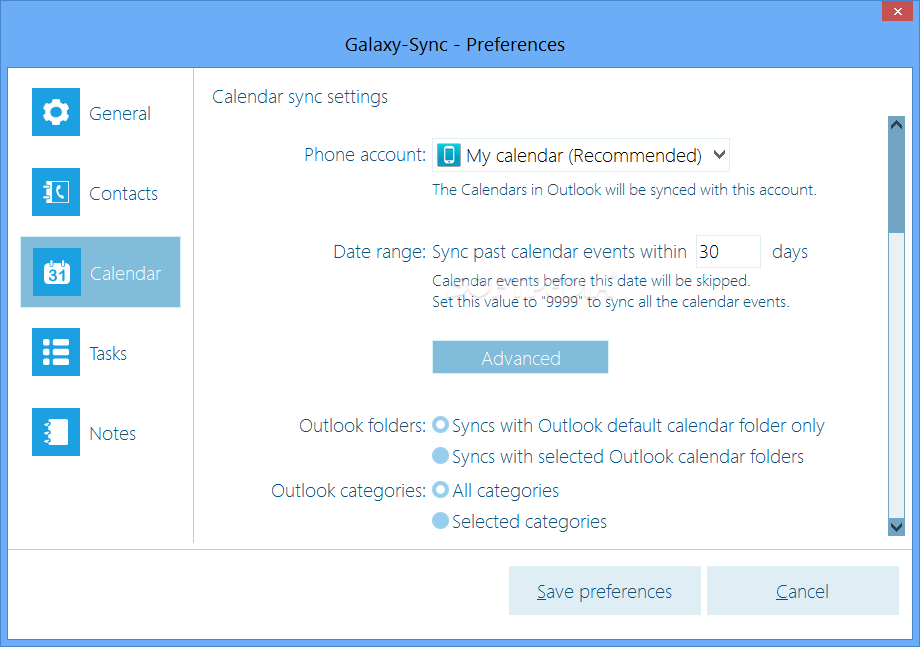920x647 pixels.
Task: Click the Calendar sync settings heading
Action: click(300, 97)
